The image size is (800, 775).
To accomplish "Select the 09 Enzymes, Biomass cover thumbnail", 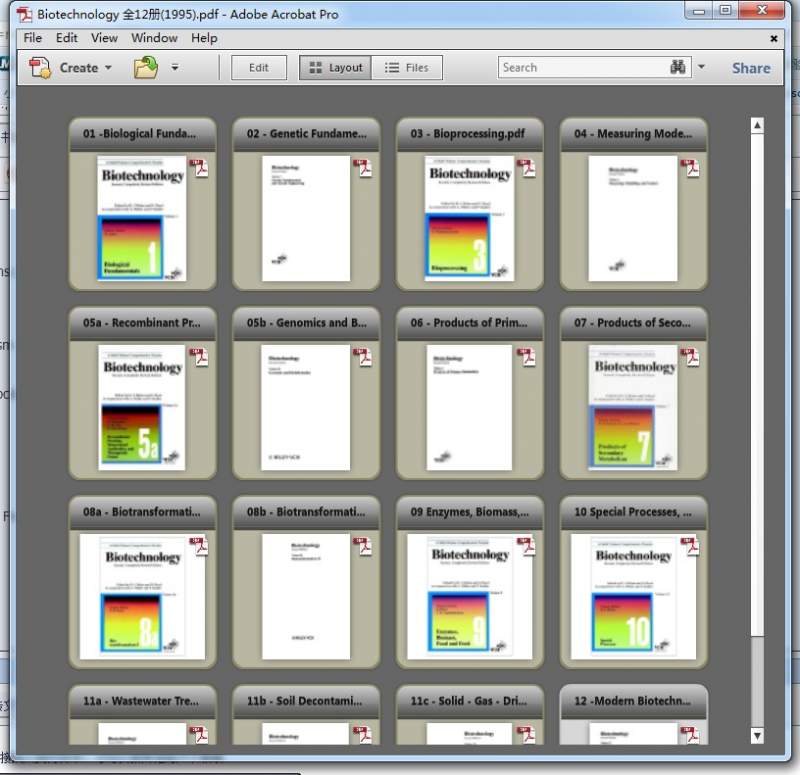I will [x=469, y=597].
